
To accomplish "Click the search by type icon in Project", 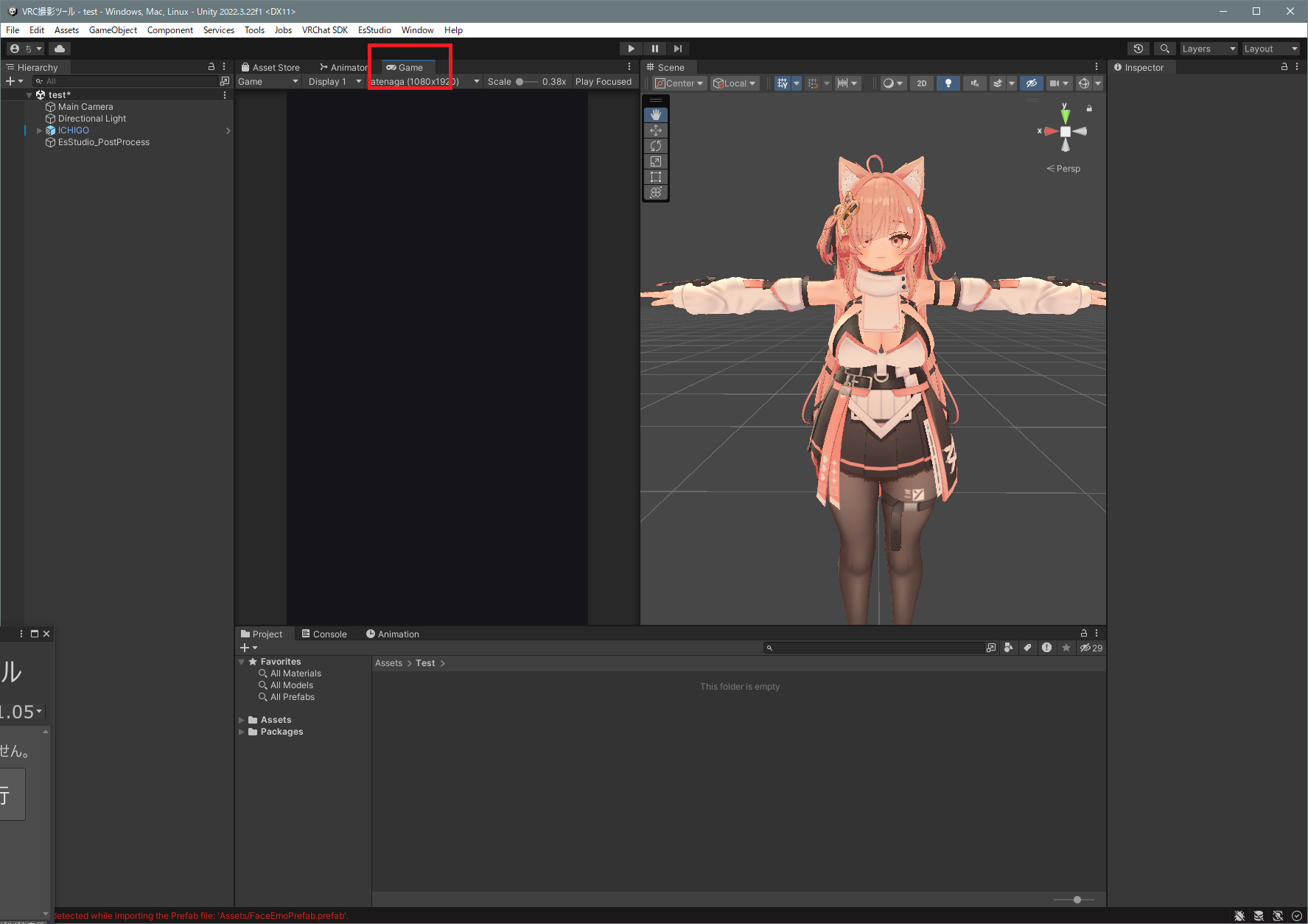I will tap(1009, 648).
